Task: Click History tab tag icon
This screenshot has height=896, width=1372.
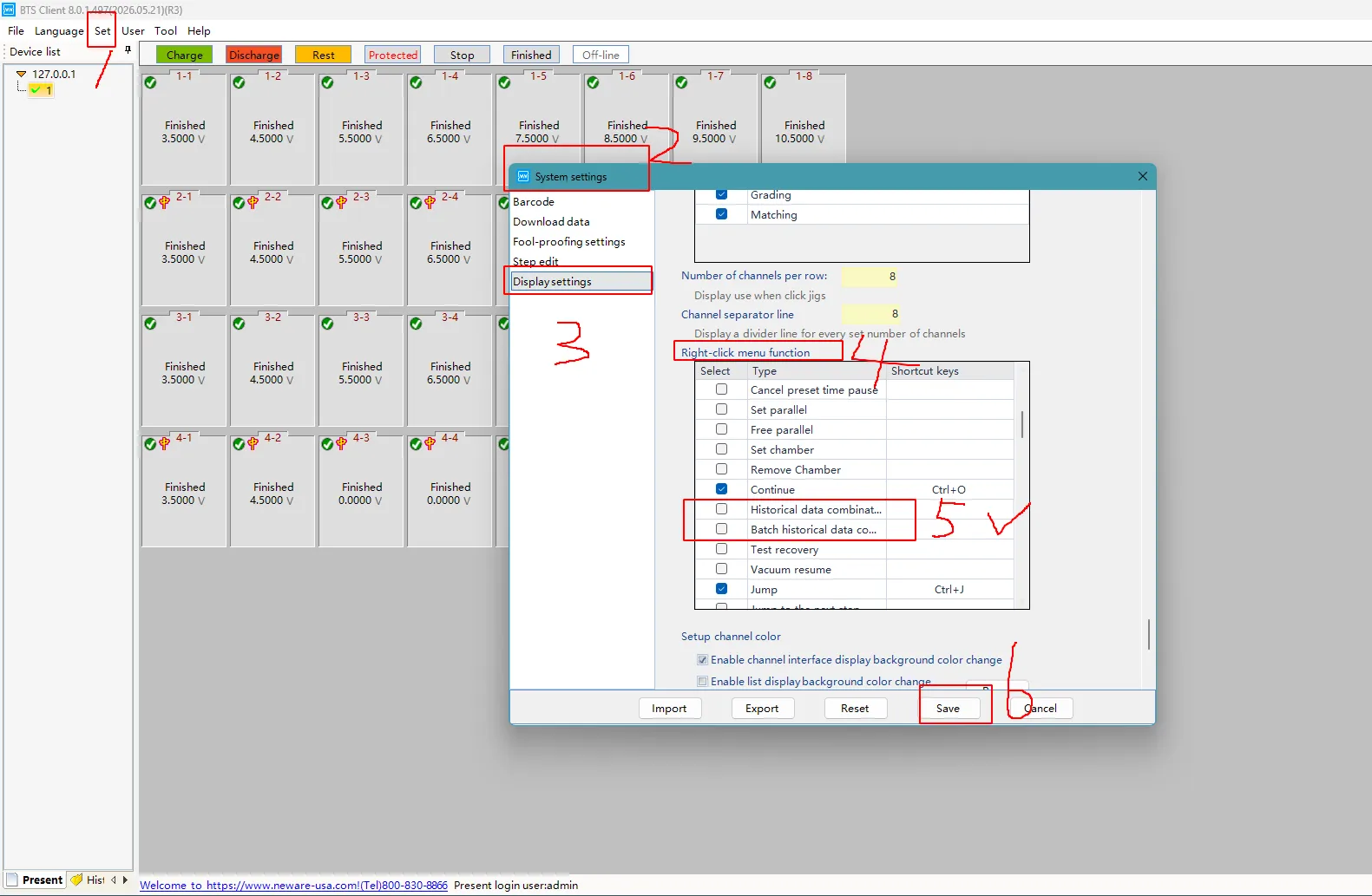Action: click(76, 880)
